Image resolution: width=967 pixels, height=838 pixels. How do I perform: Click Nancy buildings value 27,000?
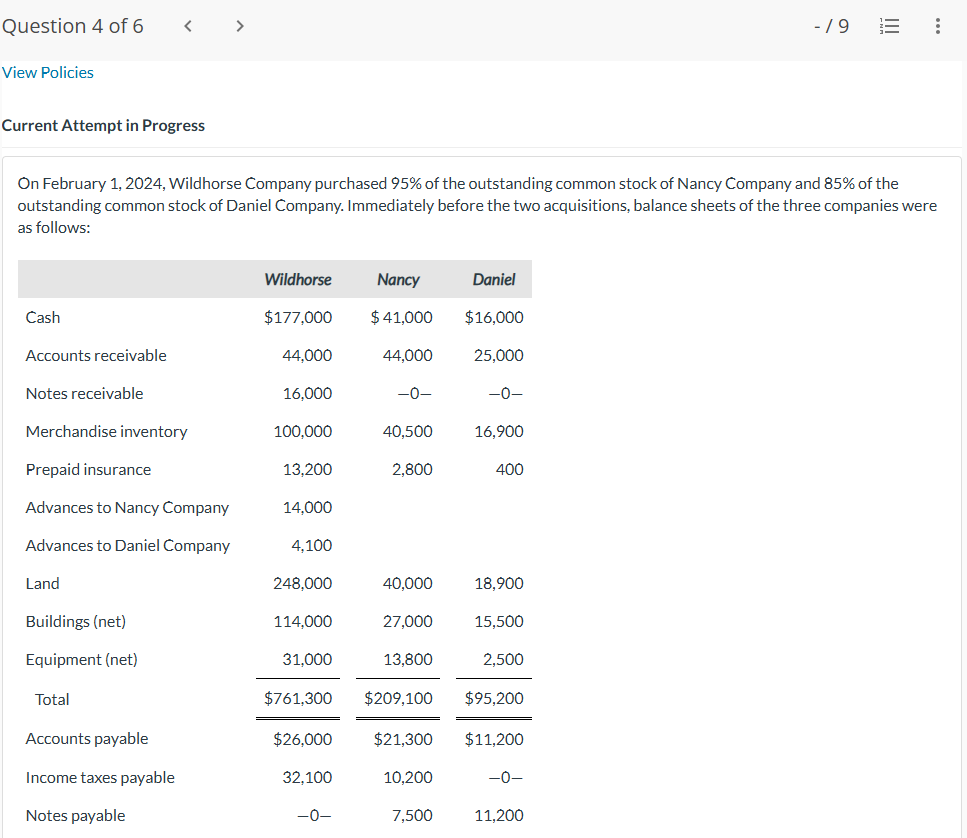point(408,622)
